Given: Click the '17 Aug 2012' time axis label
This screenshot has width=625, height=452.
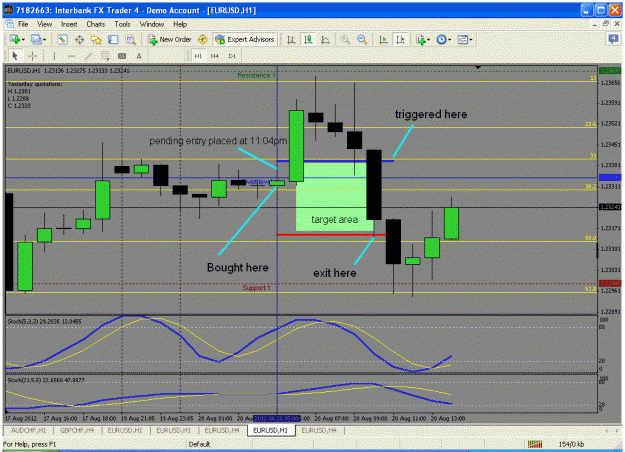Looking at the screenshot, I should pos(20,419).
